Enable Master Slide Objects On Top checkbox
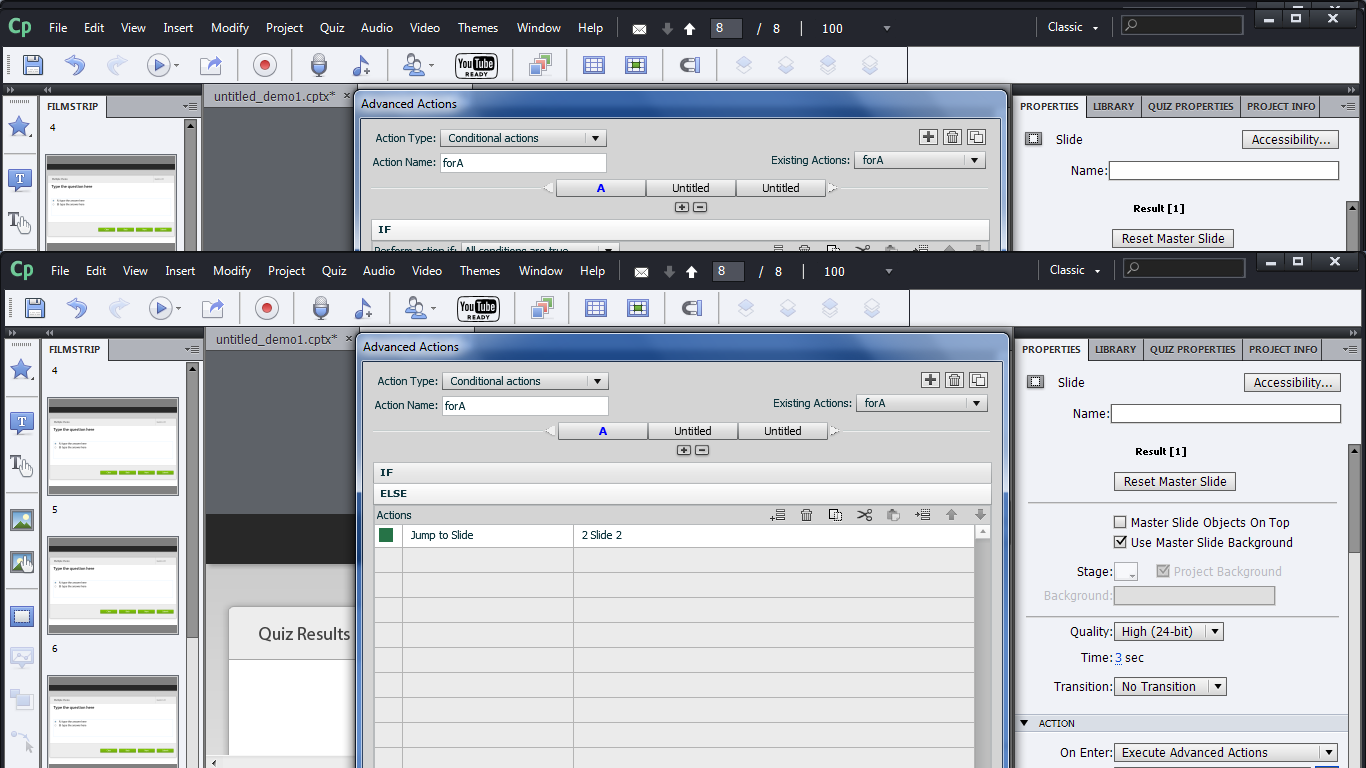 (x=1121, y=522)
